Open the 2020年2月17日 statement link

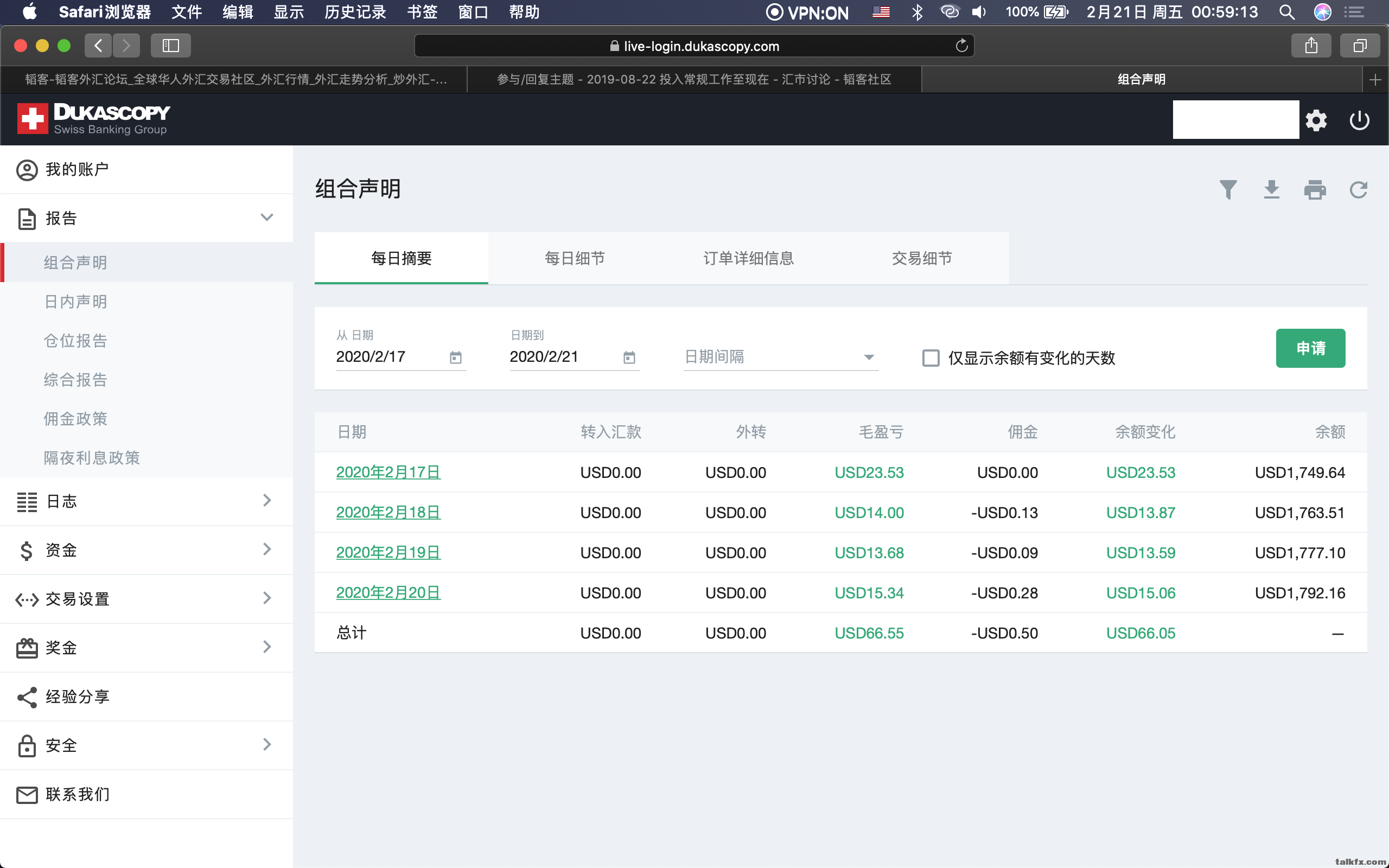[388, 473]
